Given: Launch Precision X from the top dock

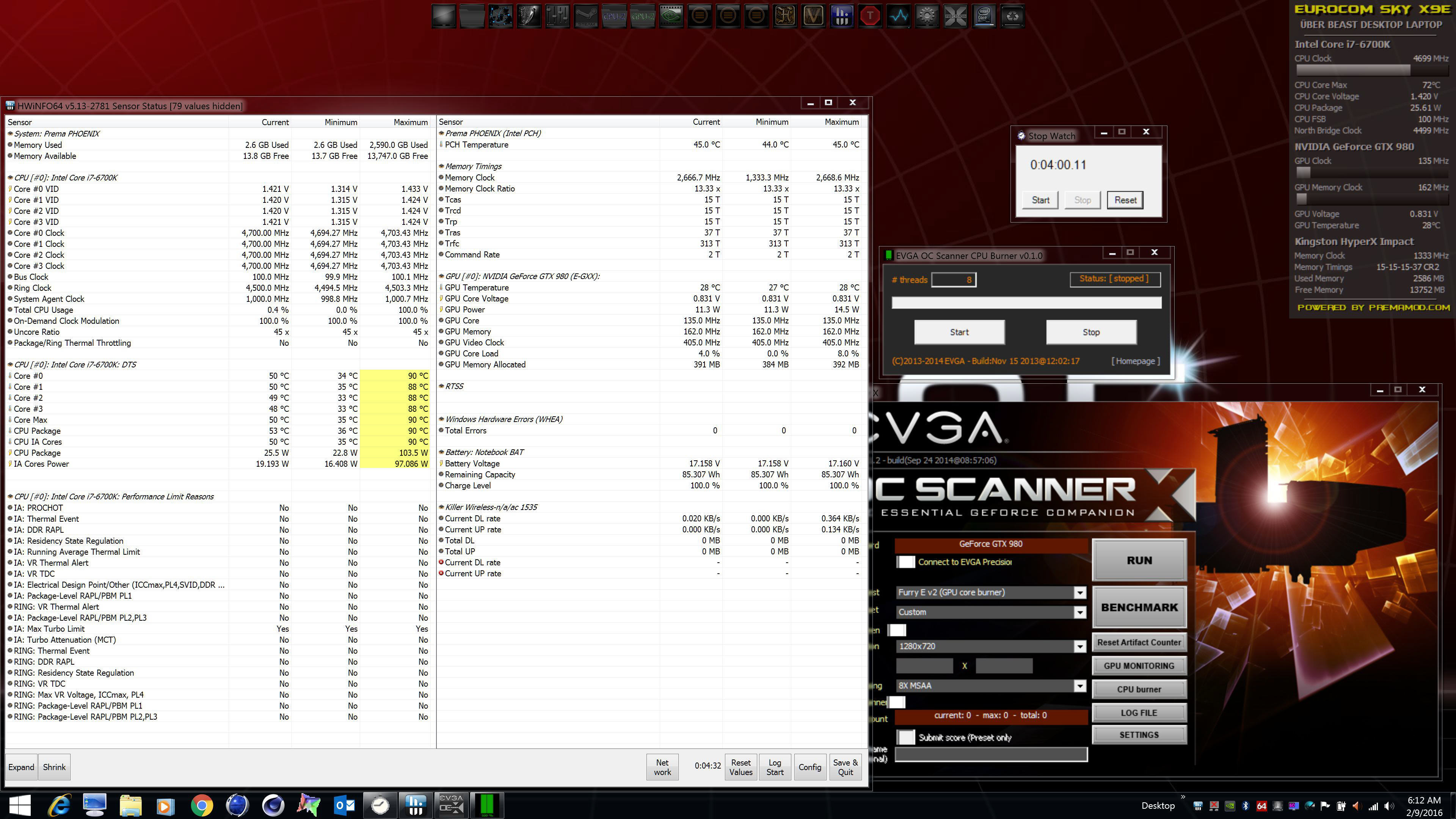Looking at the screenshot, I should pyautogui.click(x=955, y=16).
